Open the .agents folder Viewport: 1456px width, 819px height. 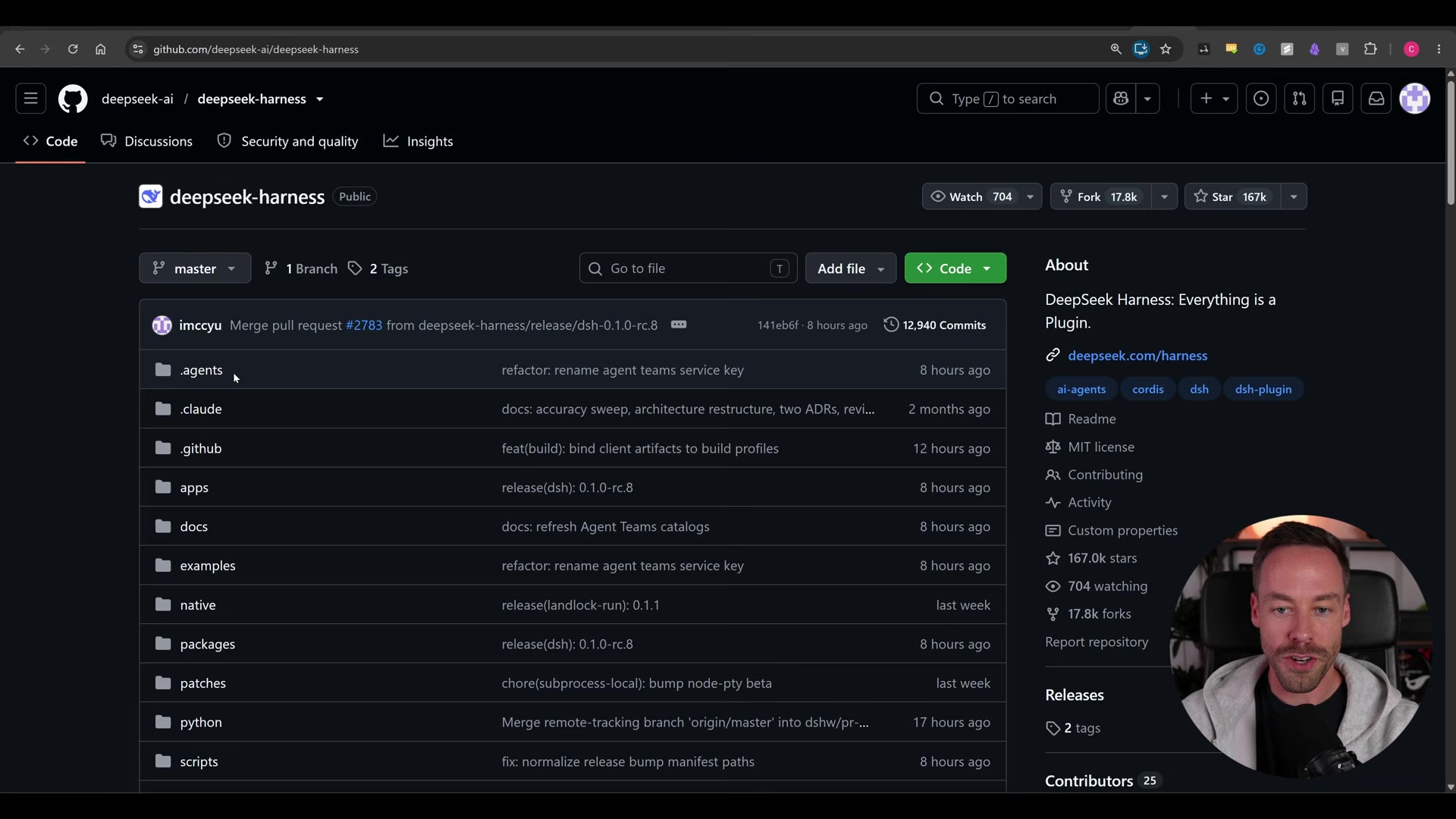tap(201, 370)
